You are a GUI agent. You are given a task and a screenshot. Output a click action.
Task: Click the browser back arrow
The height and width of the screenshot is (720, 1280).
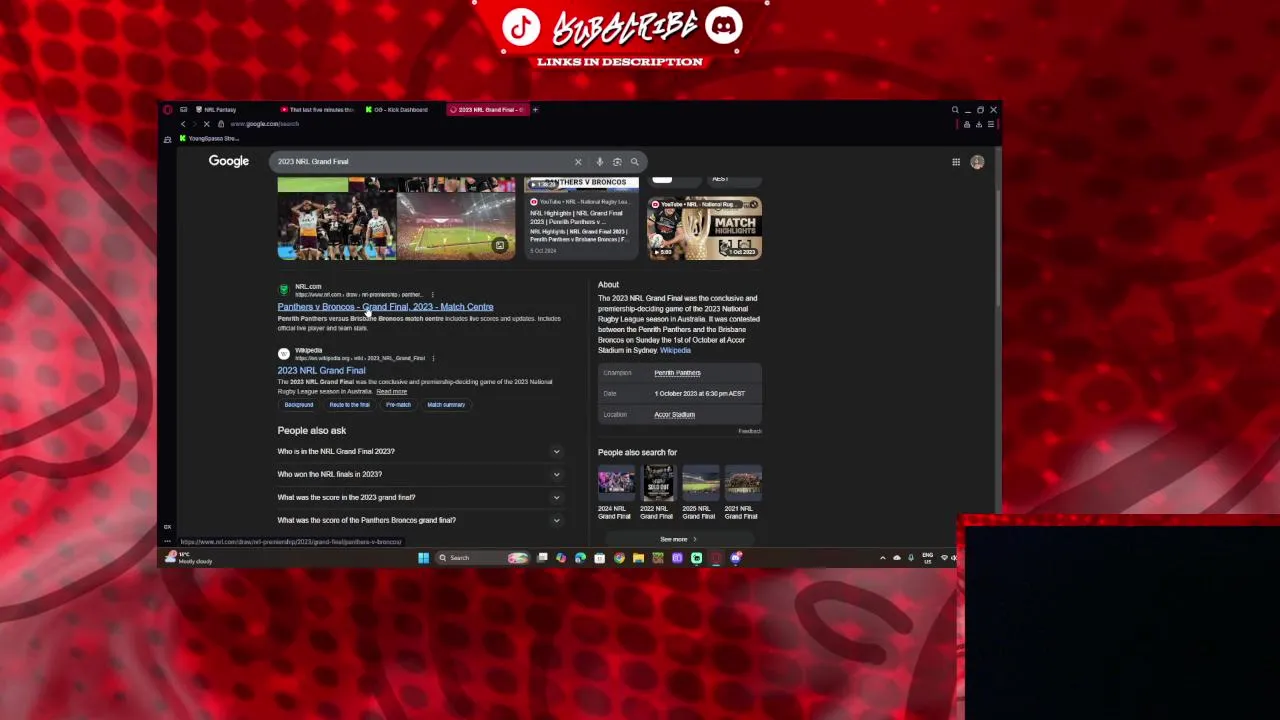tap(183, 124)
